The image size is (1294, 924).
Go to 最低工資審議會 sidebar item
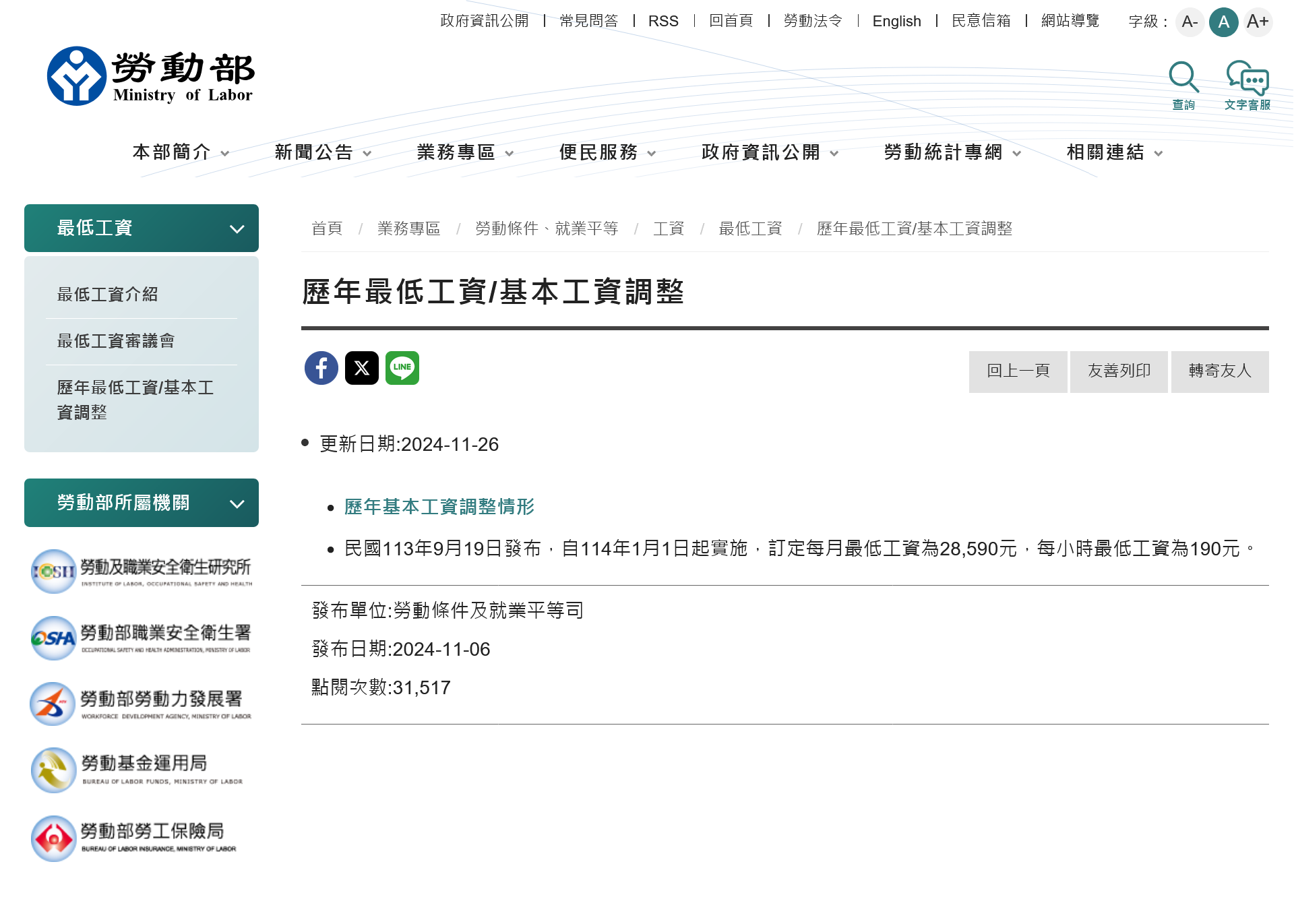tap(116, 341)
